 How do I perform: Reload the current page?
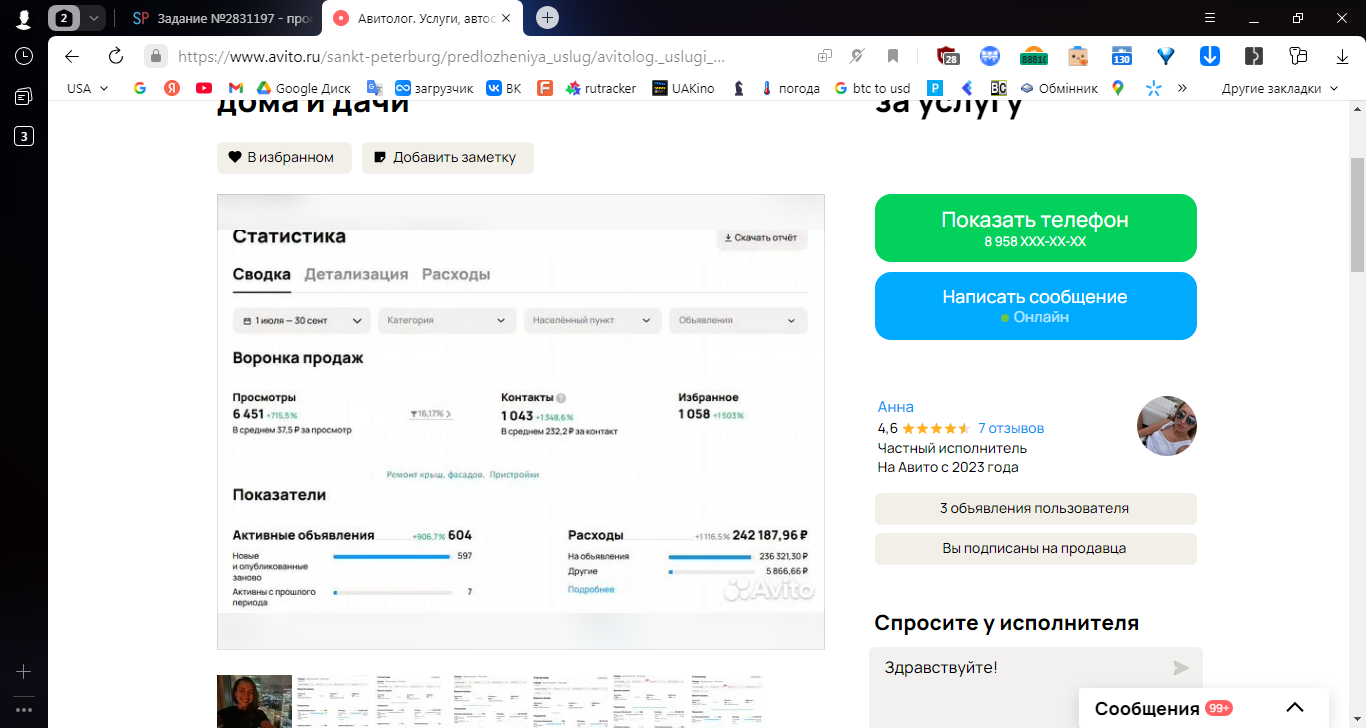pyautogui.click(x=116, y=56)
